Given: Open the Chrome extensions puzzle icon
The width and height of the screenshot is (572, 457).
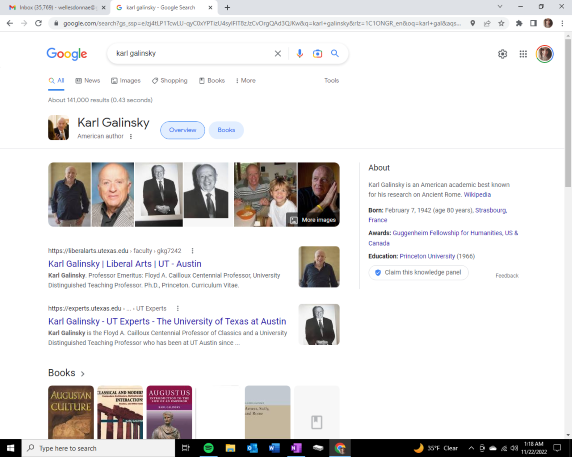Looking at the screenshot, I should [x=519, y=23].
